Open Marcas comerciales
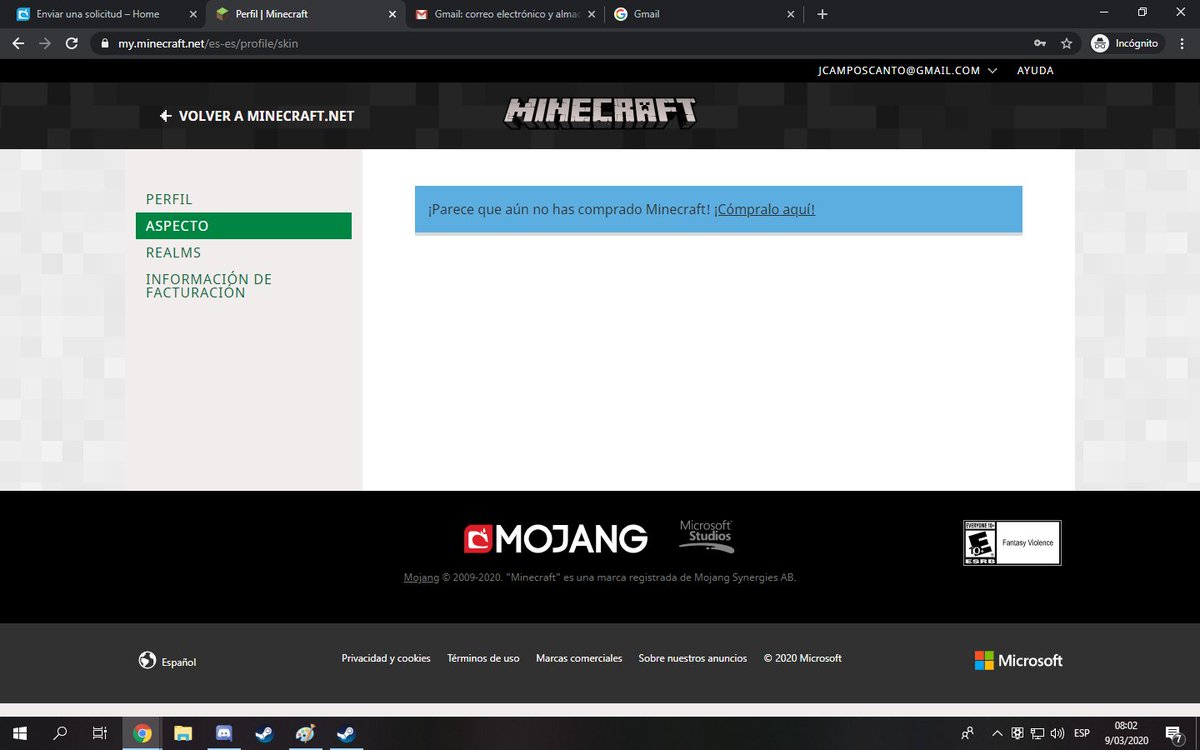The height and width of the screenshot is (750, 1200). (x=579, y=658)
